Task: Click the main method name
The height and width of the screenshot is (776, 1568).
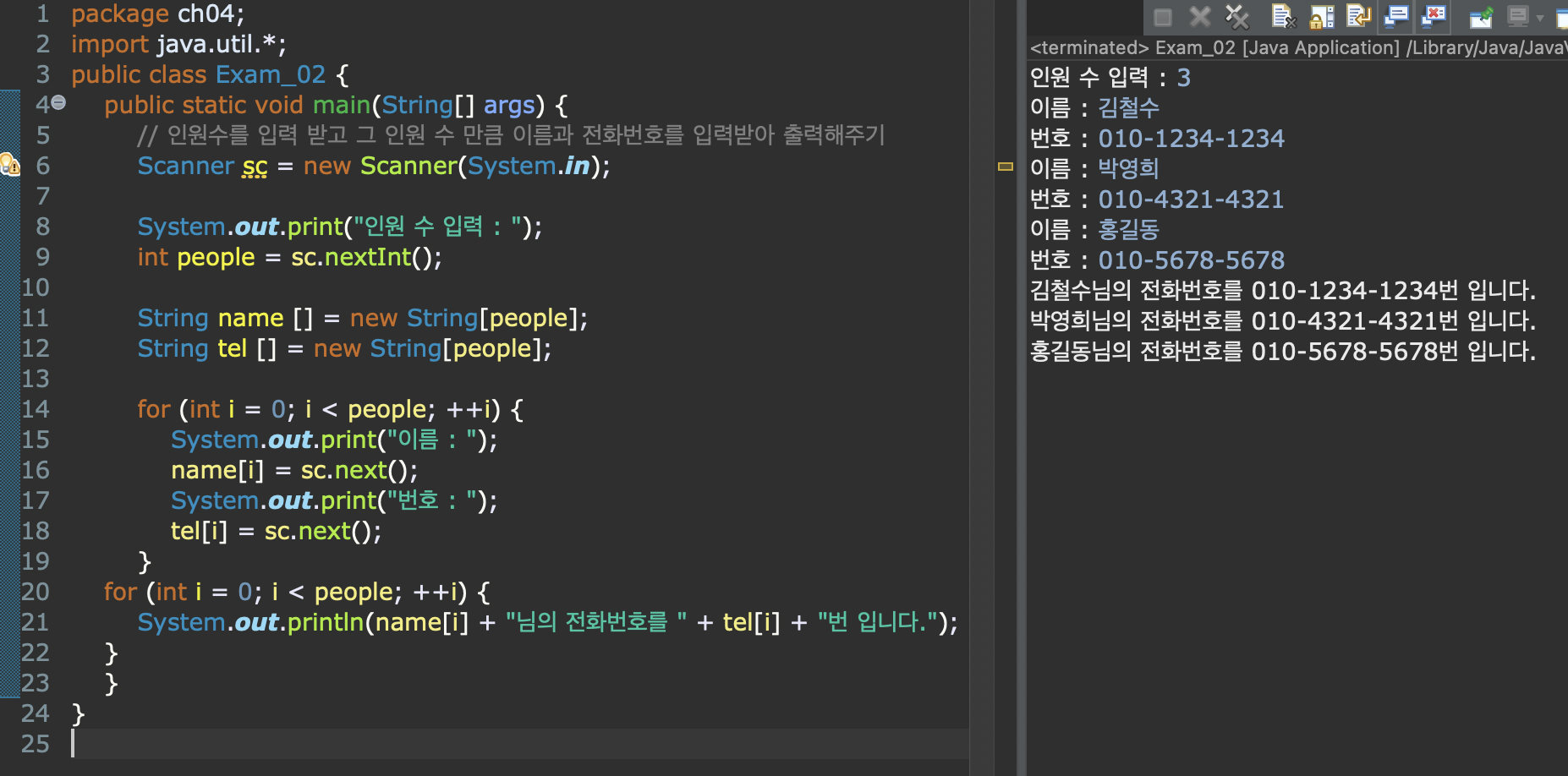Action: click(342, 105)
